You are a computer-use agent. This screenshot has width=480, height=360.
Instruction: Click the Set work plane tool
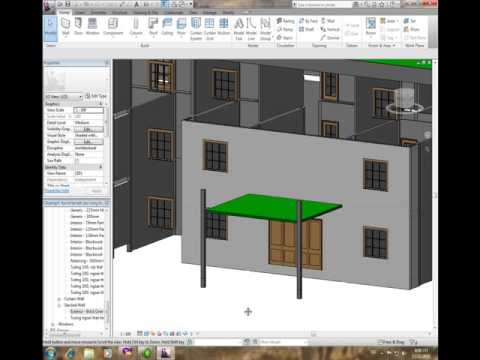click(410, 21)
